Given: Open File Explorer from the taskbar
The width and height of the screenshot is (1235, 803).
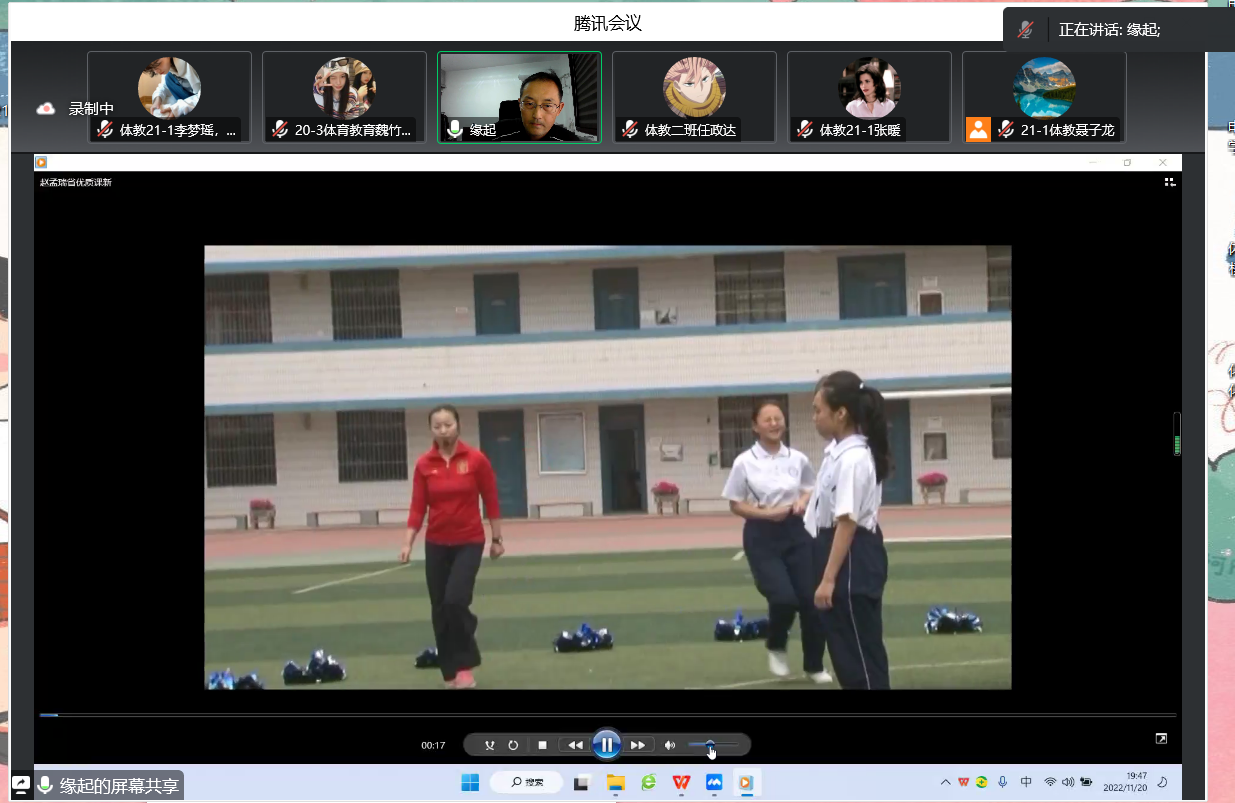Looking at the screenshot, I should click(615, 782).
